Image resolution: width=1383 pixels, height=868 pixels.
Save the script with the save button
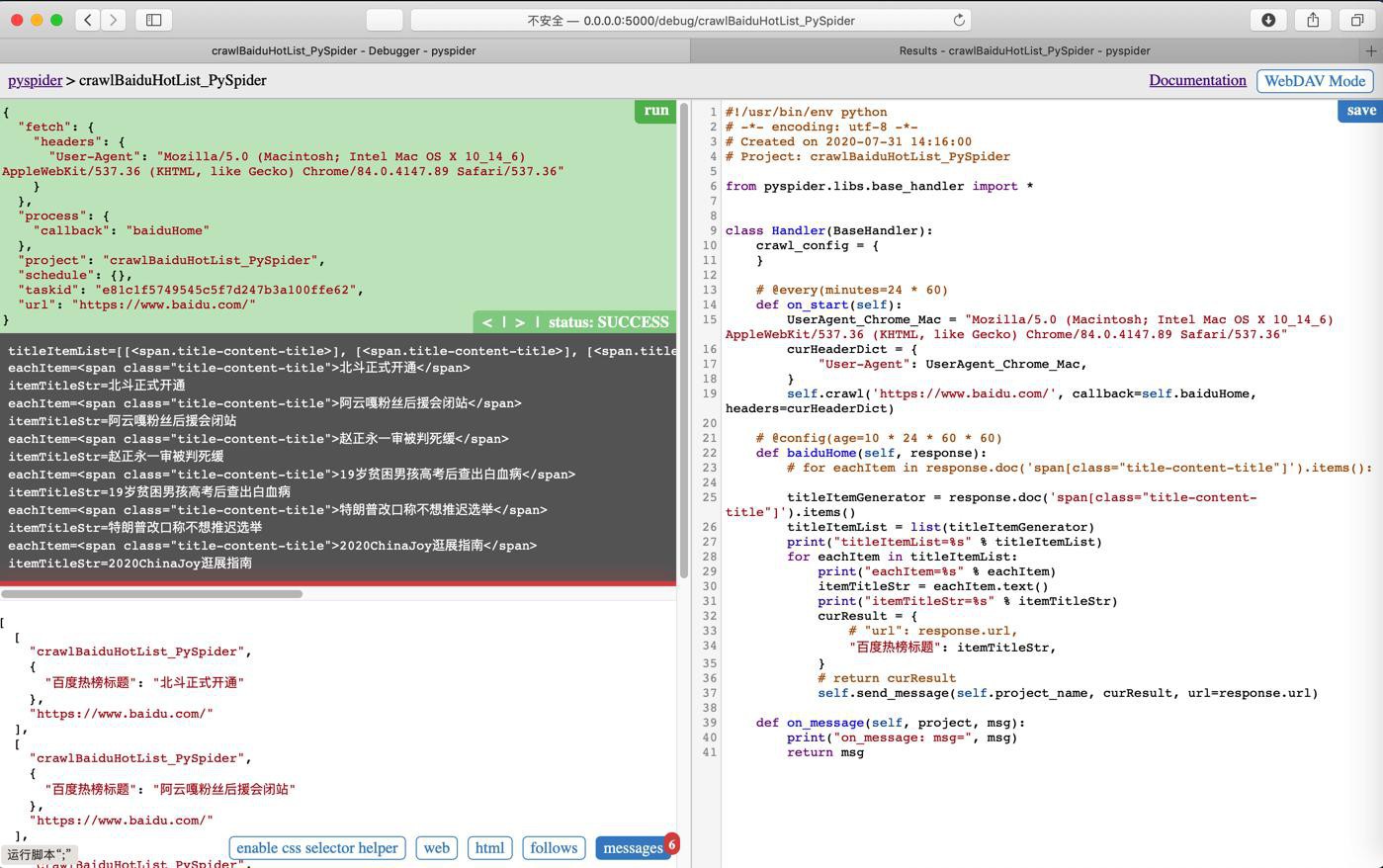click(x=1360, y=111)
